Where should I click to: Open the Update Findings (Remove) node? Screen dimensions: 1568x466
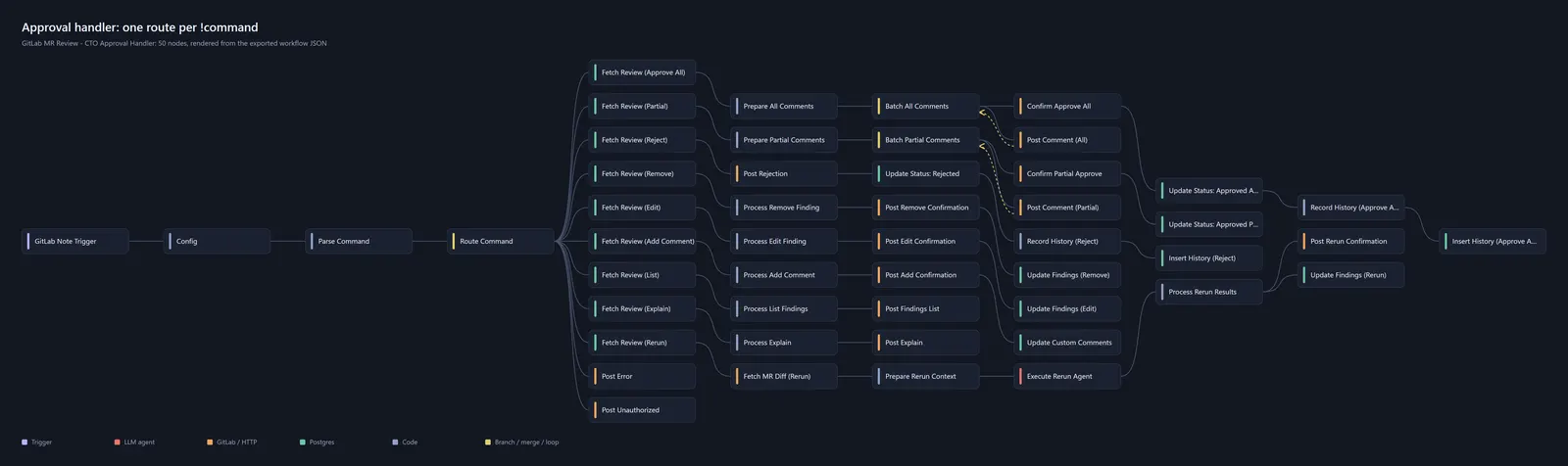coord(1067,275)
